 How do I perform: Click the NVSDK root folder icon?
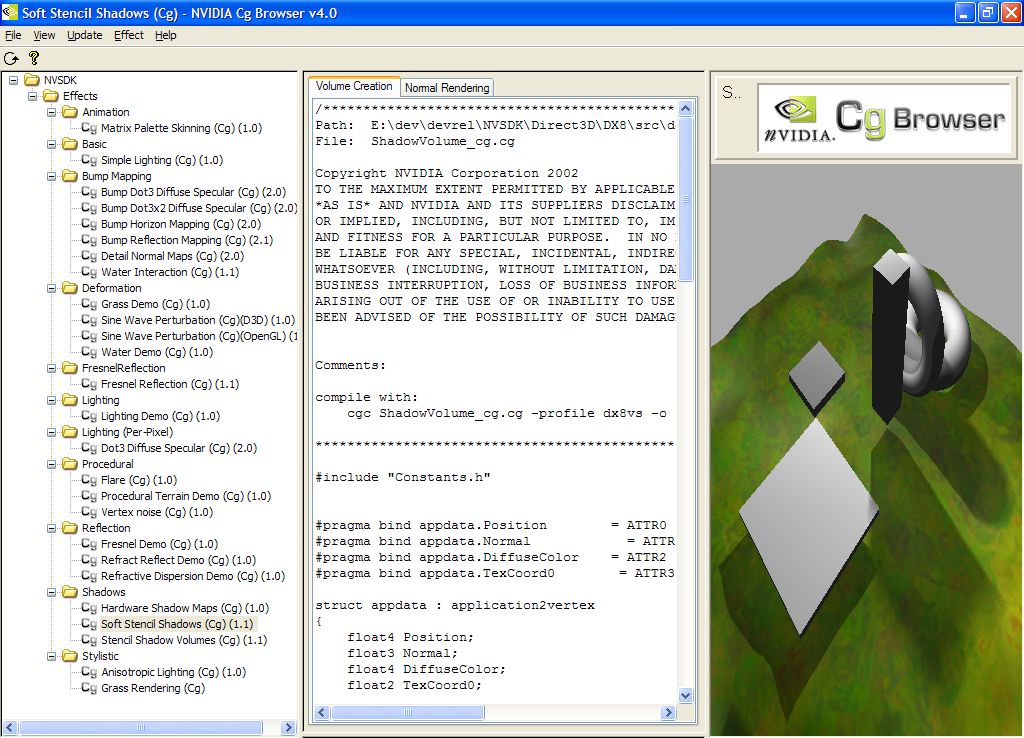tap(32, 80)
